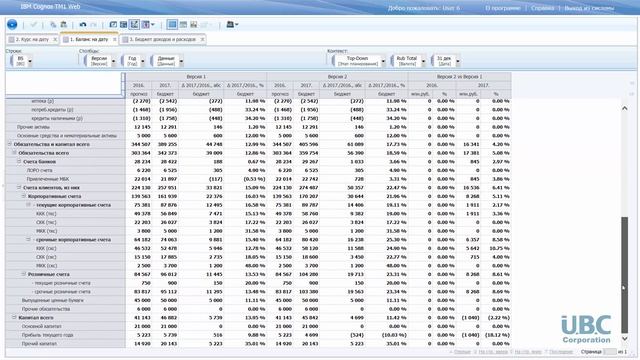Click the first page navigation link
The height and width of the screenshot is (360, 640).
point(462,352)
